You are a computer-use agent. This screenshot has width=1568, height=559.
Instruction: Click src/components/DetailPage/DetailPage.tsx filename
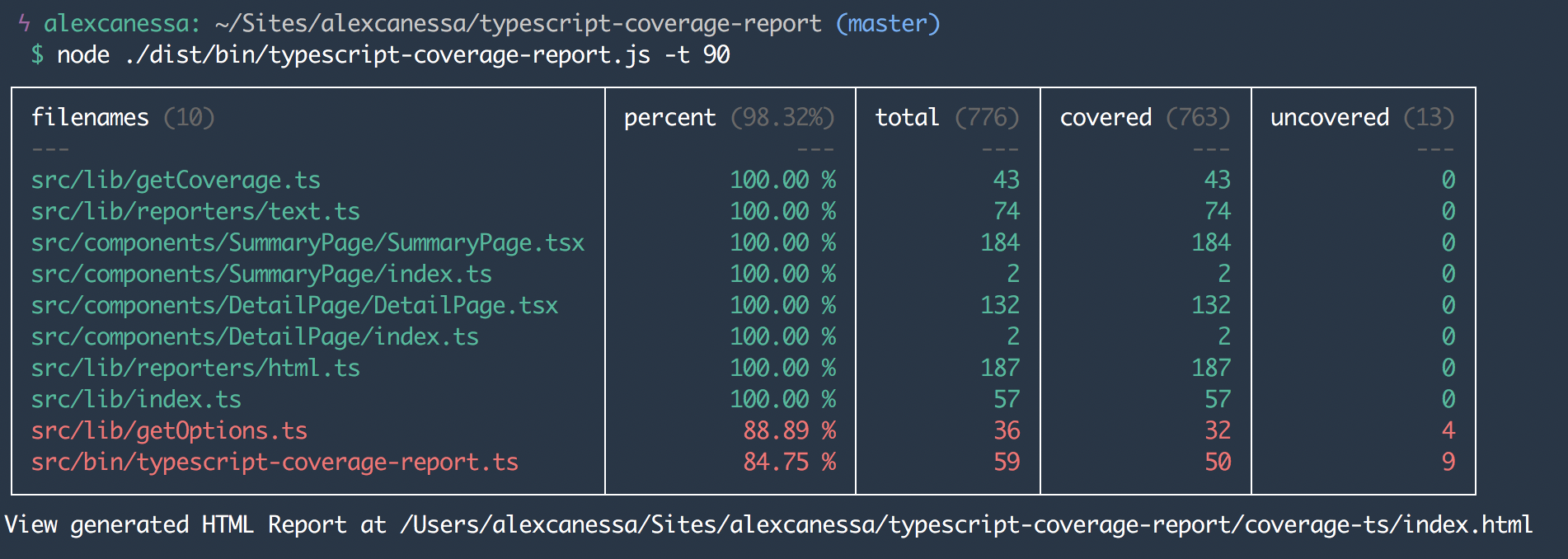[294, 306]
